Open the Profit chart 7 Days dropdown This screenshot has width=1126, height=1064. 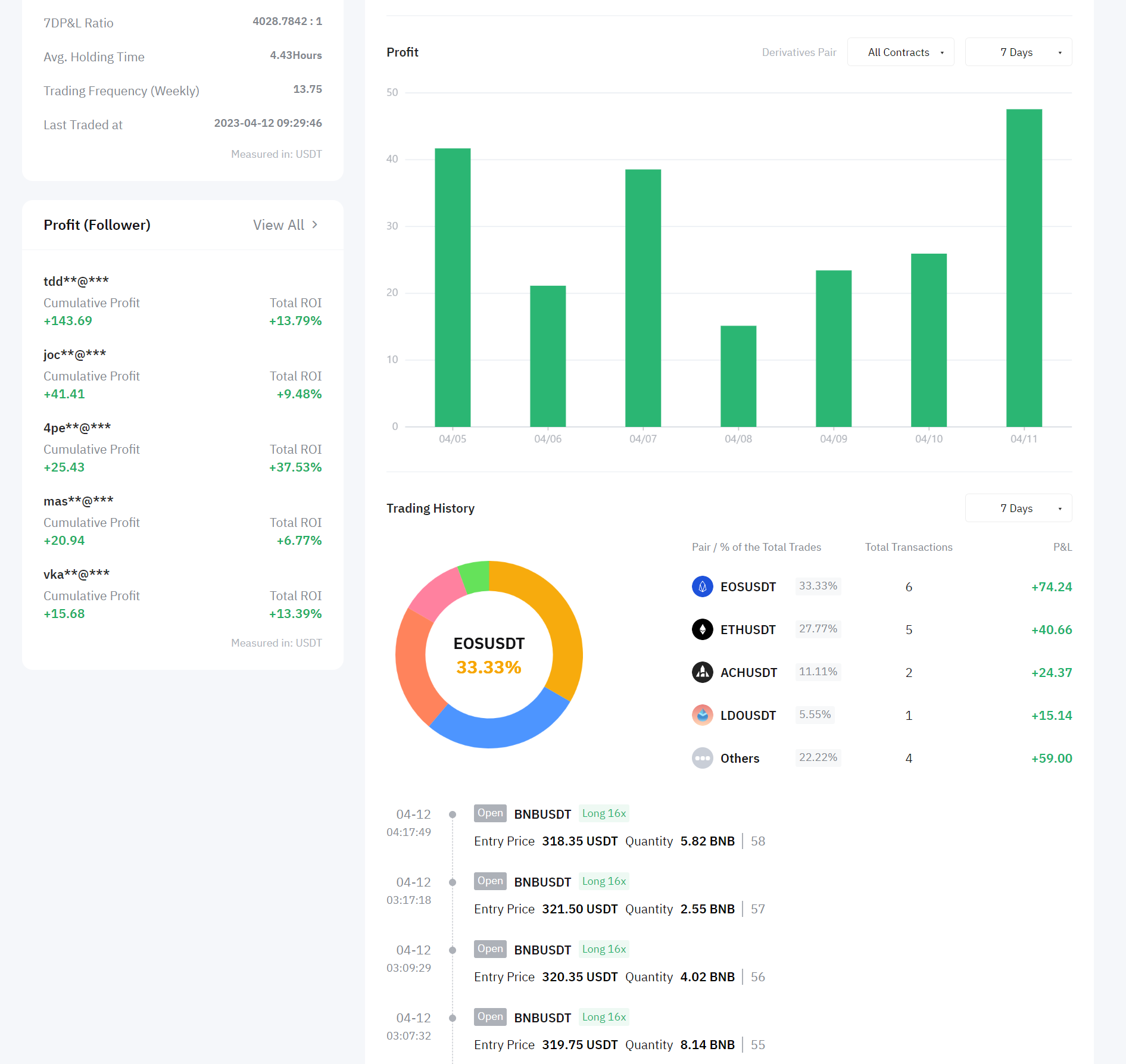click(x=1018, y=52)
